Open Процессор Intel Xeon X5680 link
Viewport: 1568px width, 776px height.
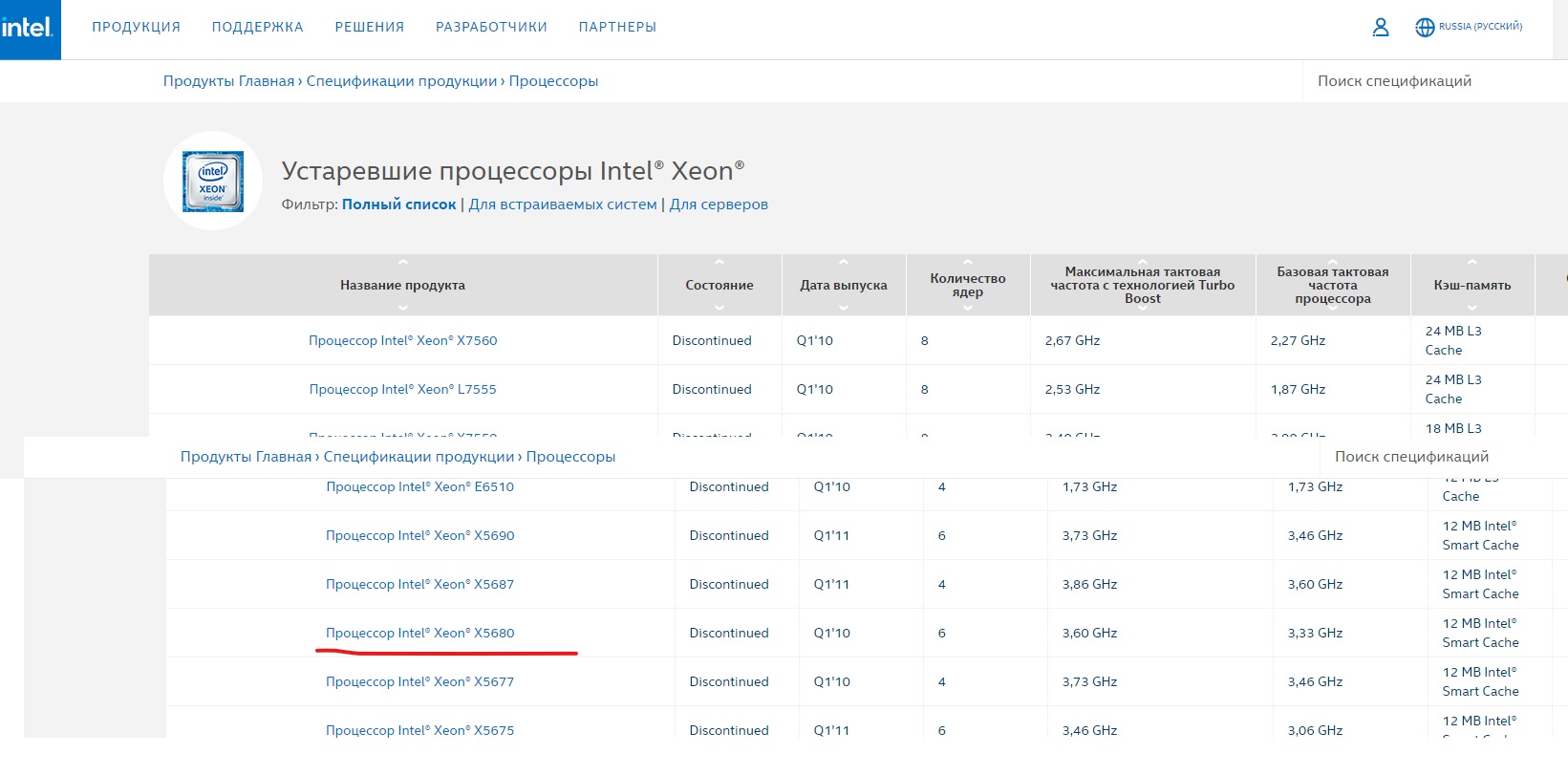coord(419,634)
